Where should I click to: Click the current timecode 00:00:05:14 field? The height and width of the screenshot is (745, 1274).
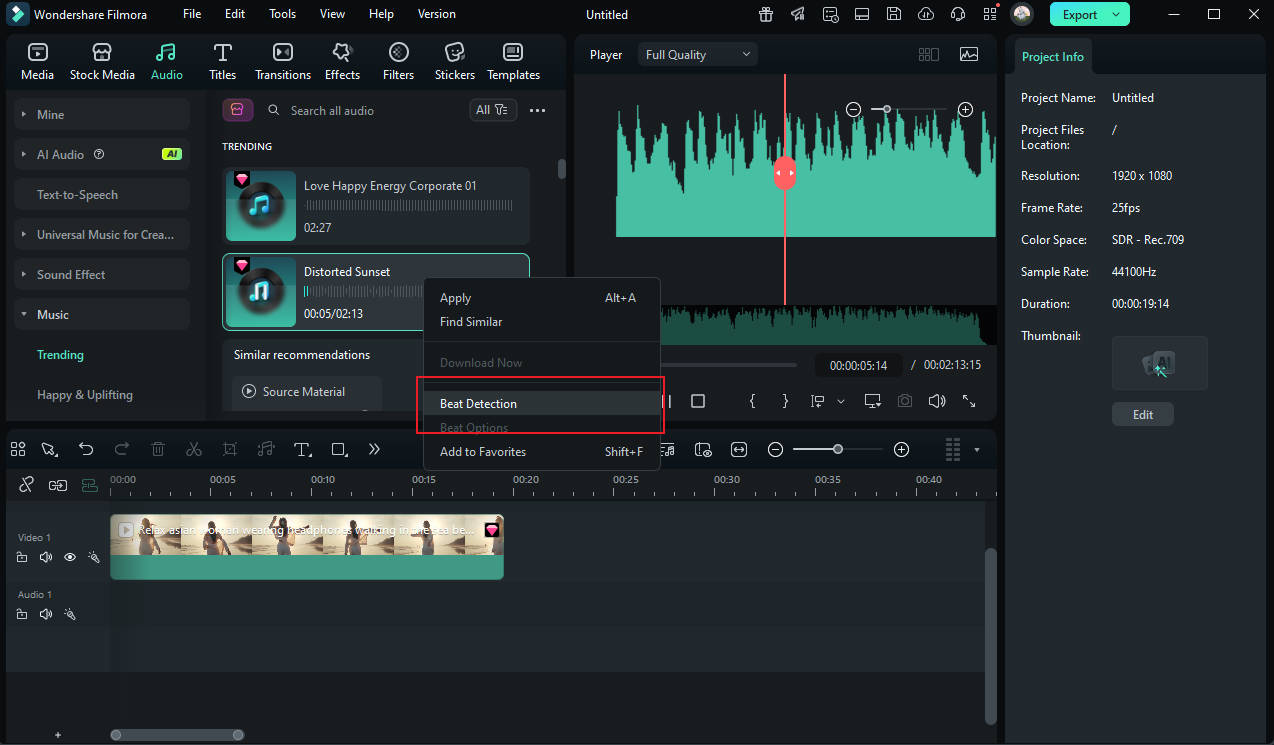(858, 365)
